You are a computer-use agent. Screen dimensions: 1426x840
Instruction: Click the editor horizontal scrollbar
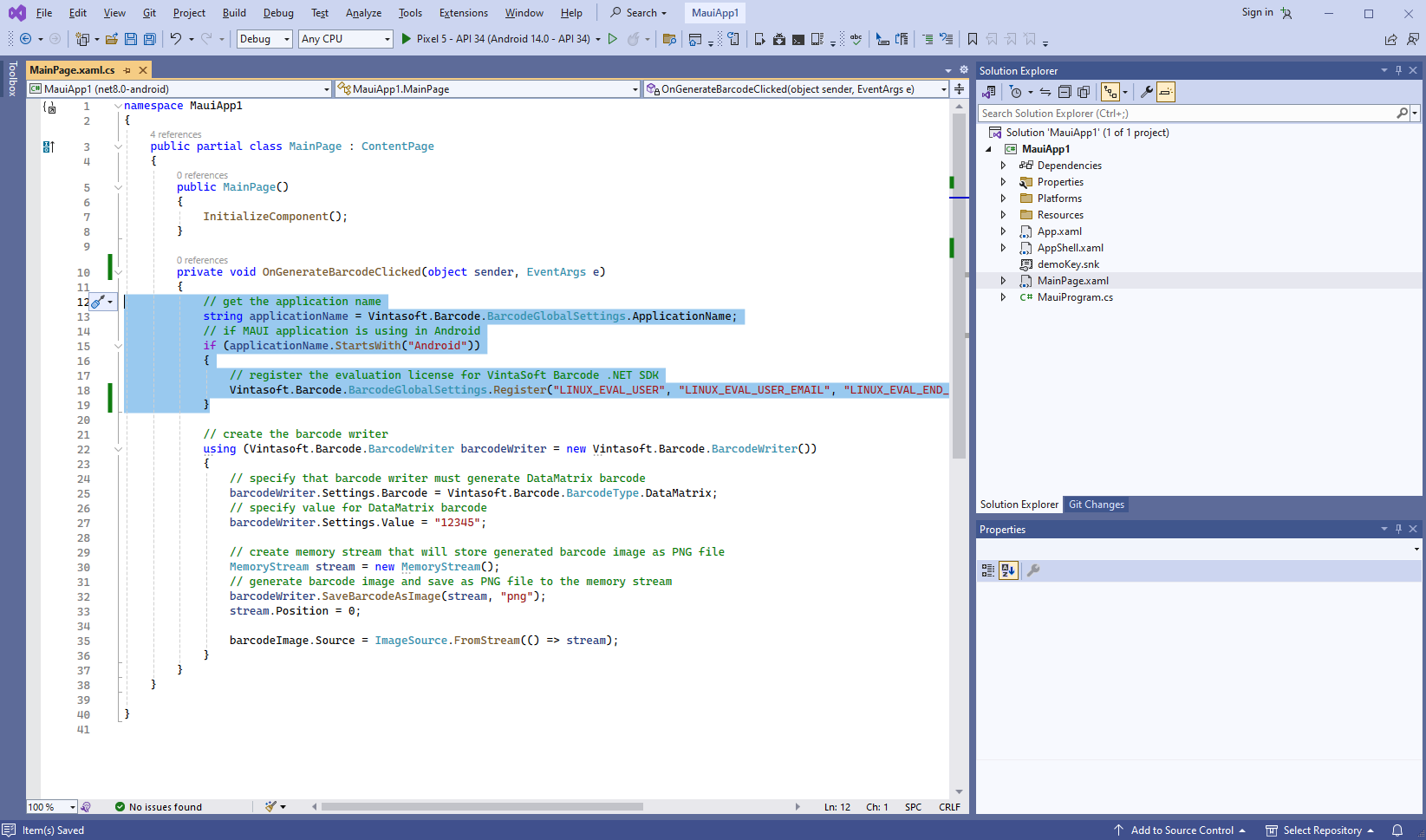click(482, 807)
